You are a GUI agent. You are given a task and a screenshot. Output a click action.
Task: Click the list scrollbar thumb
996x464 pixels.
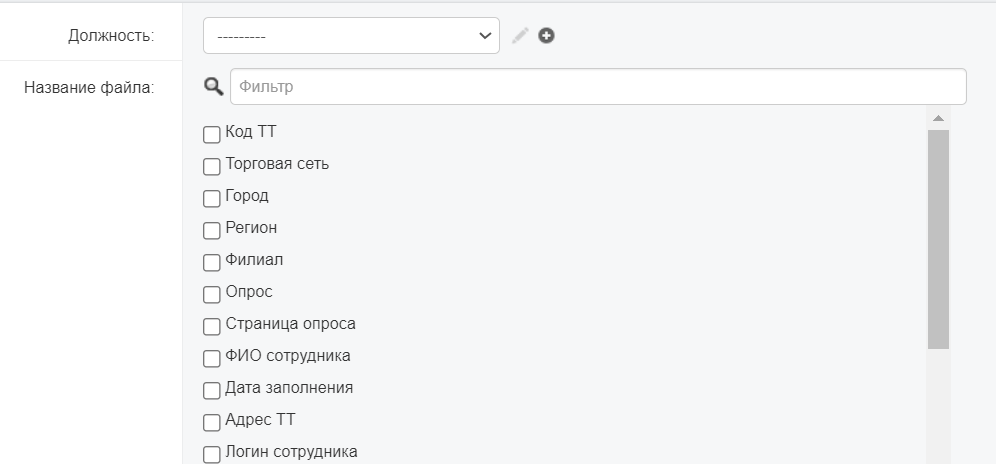[x=938, y=240]
